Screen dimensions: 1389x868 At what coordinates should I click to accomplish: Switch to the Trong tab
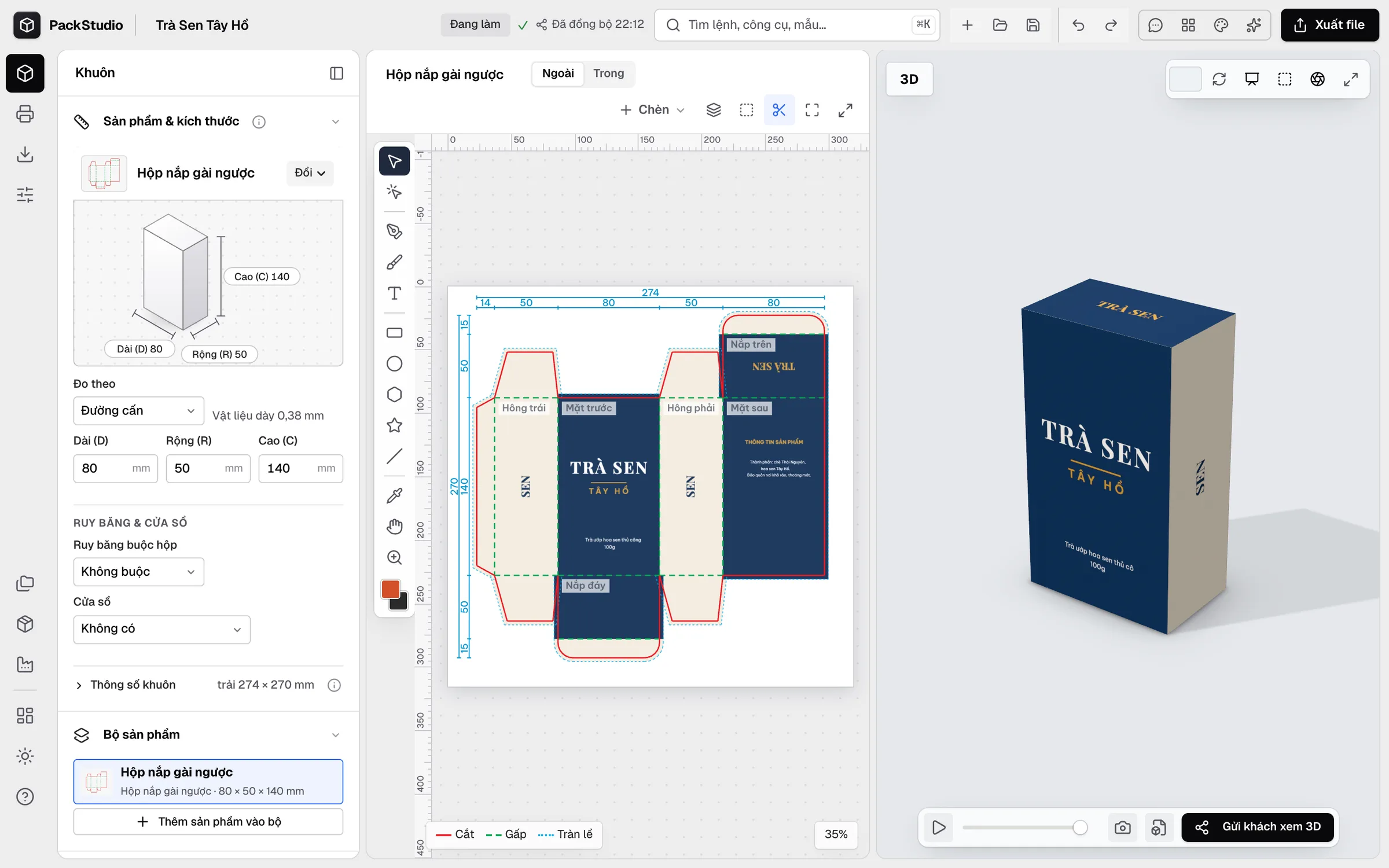tap(608, 73)
